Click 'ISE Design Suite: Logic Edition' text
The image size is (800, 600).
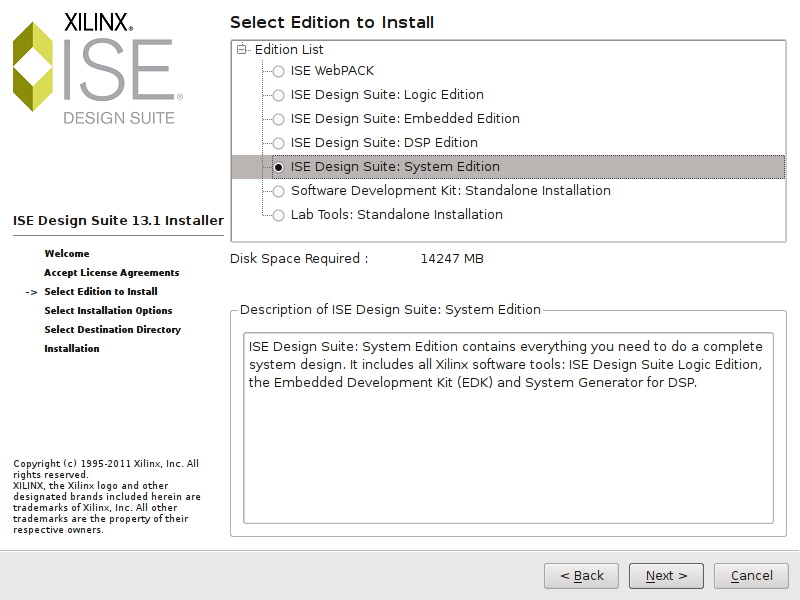pos(387,95)
